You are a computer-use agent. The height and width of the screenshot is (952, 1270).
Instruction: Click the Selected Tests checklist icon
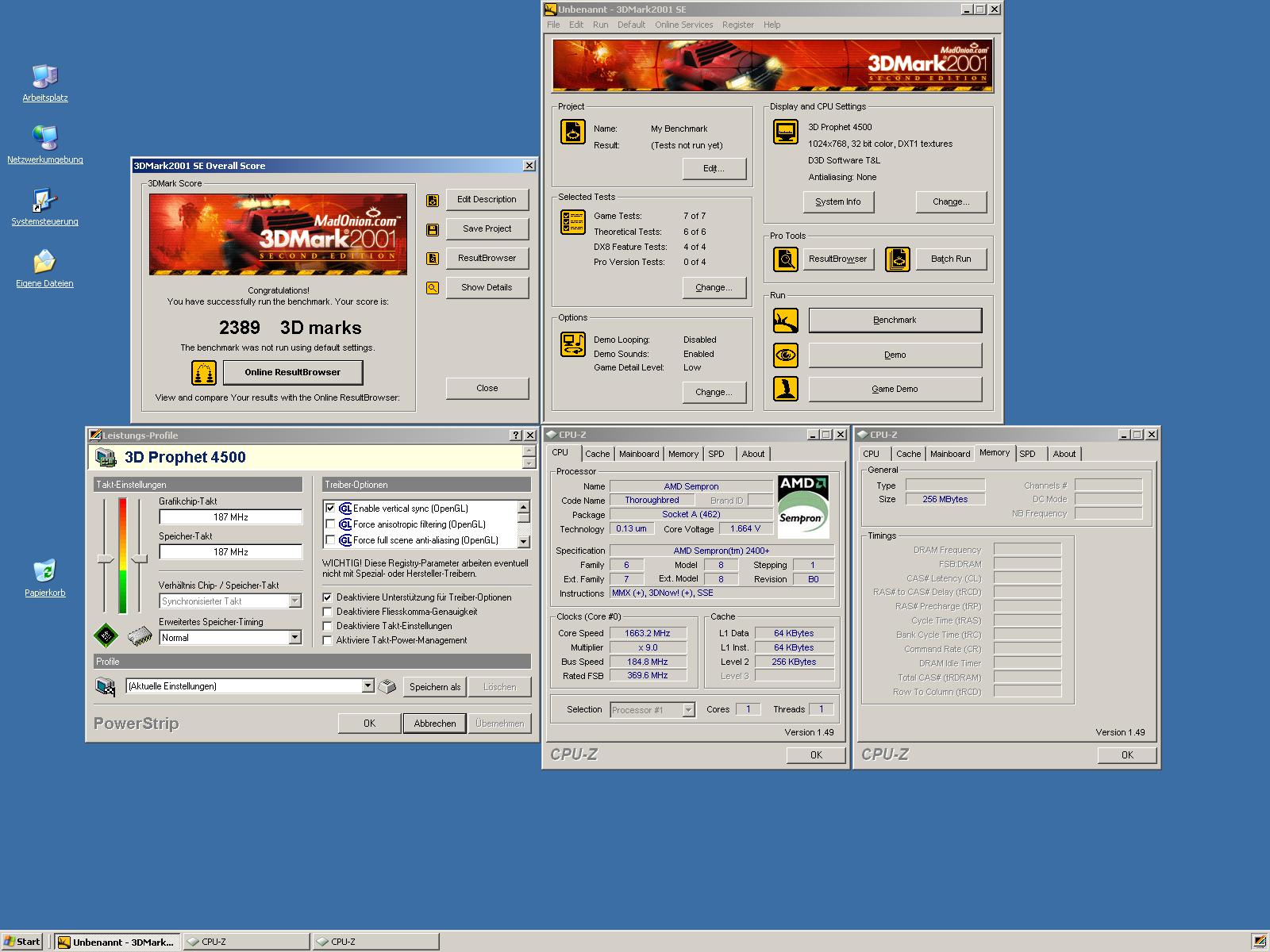573,222
